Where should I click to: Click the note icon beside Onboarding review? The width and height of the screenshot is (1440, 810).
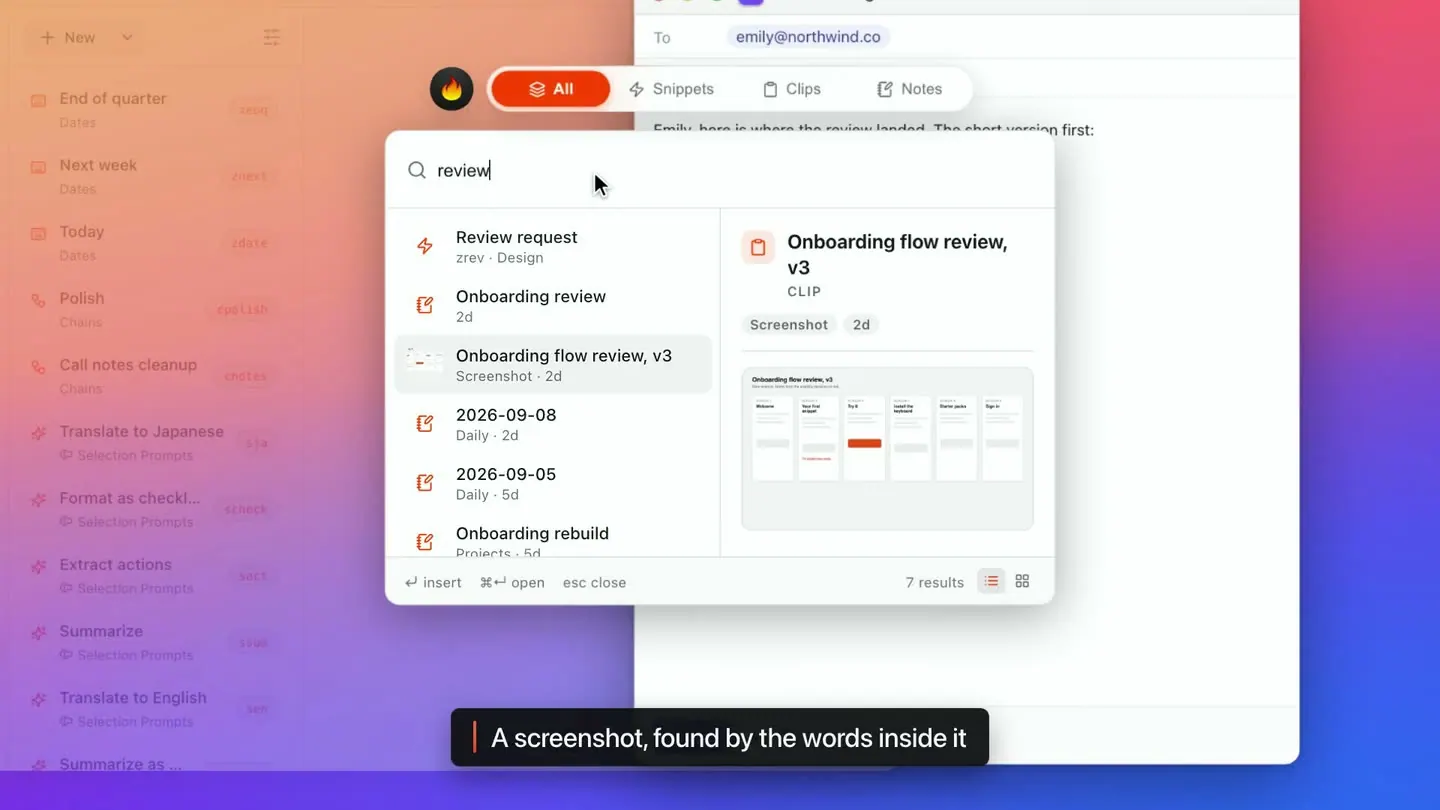tap(425, 305)
